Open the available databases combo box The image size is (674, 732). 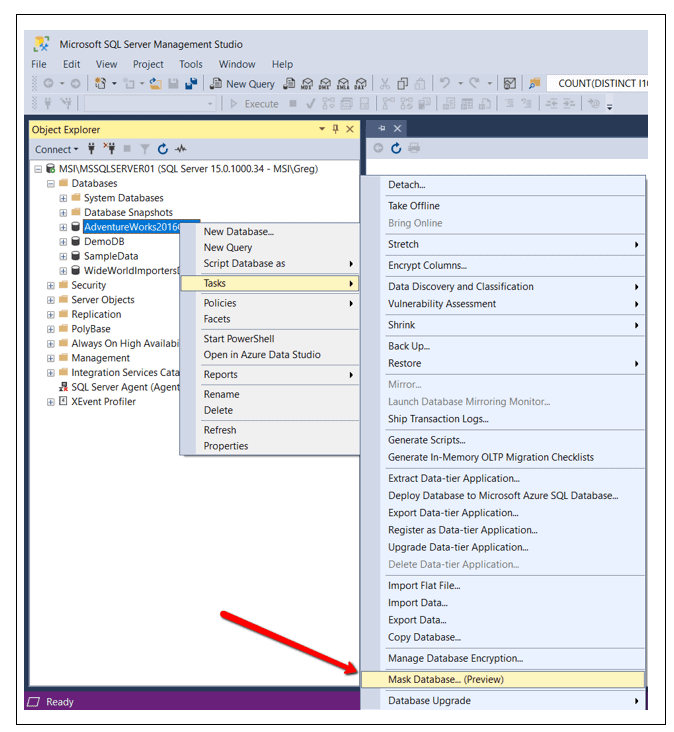coord(150,104)
